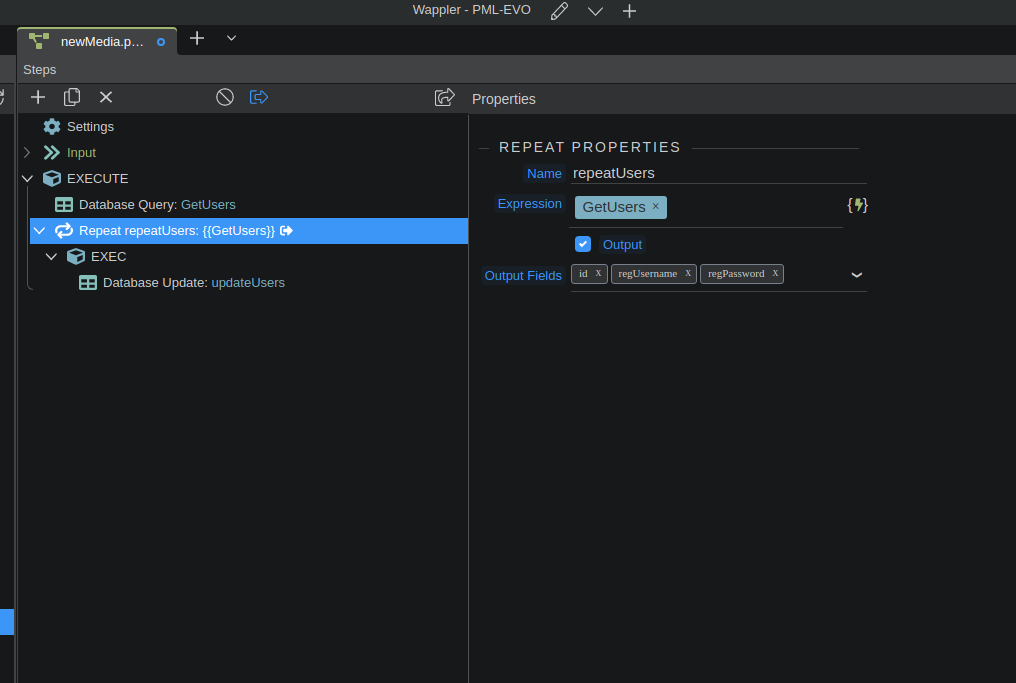Viewport: 1016px width, 683px height.
Task: Open the Output Fields dropdown
Action: click(x=857, y=275)
